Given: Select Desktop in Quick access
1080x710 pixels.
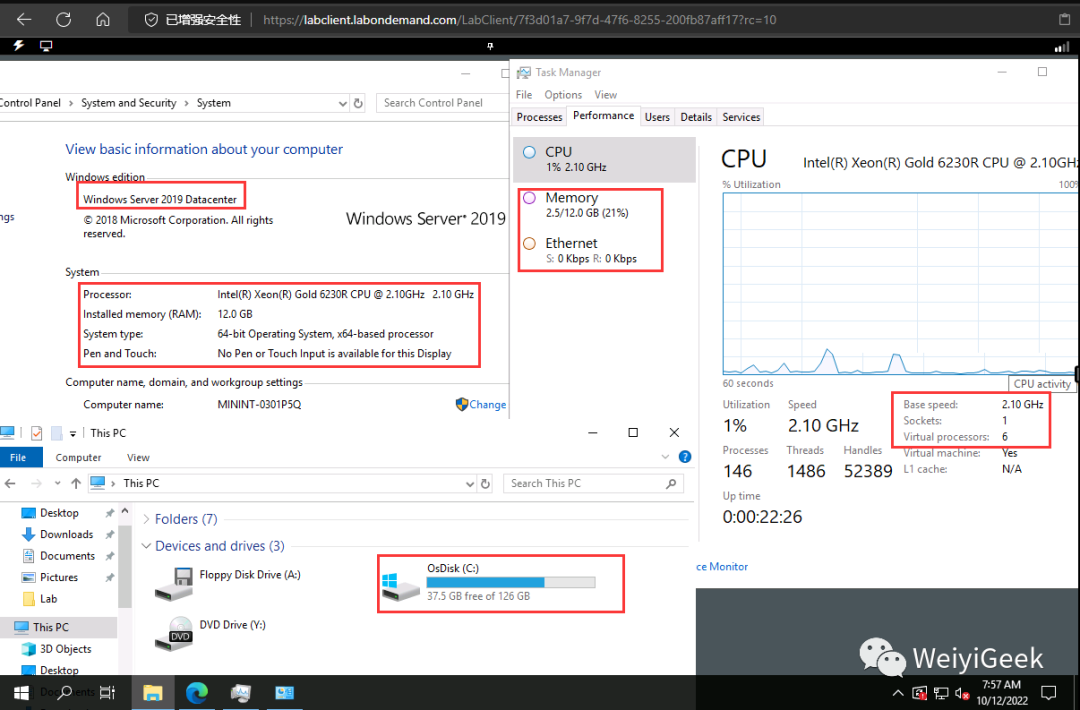Looking at the screenshot, I should (59, 513).
